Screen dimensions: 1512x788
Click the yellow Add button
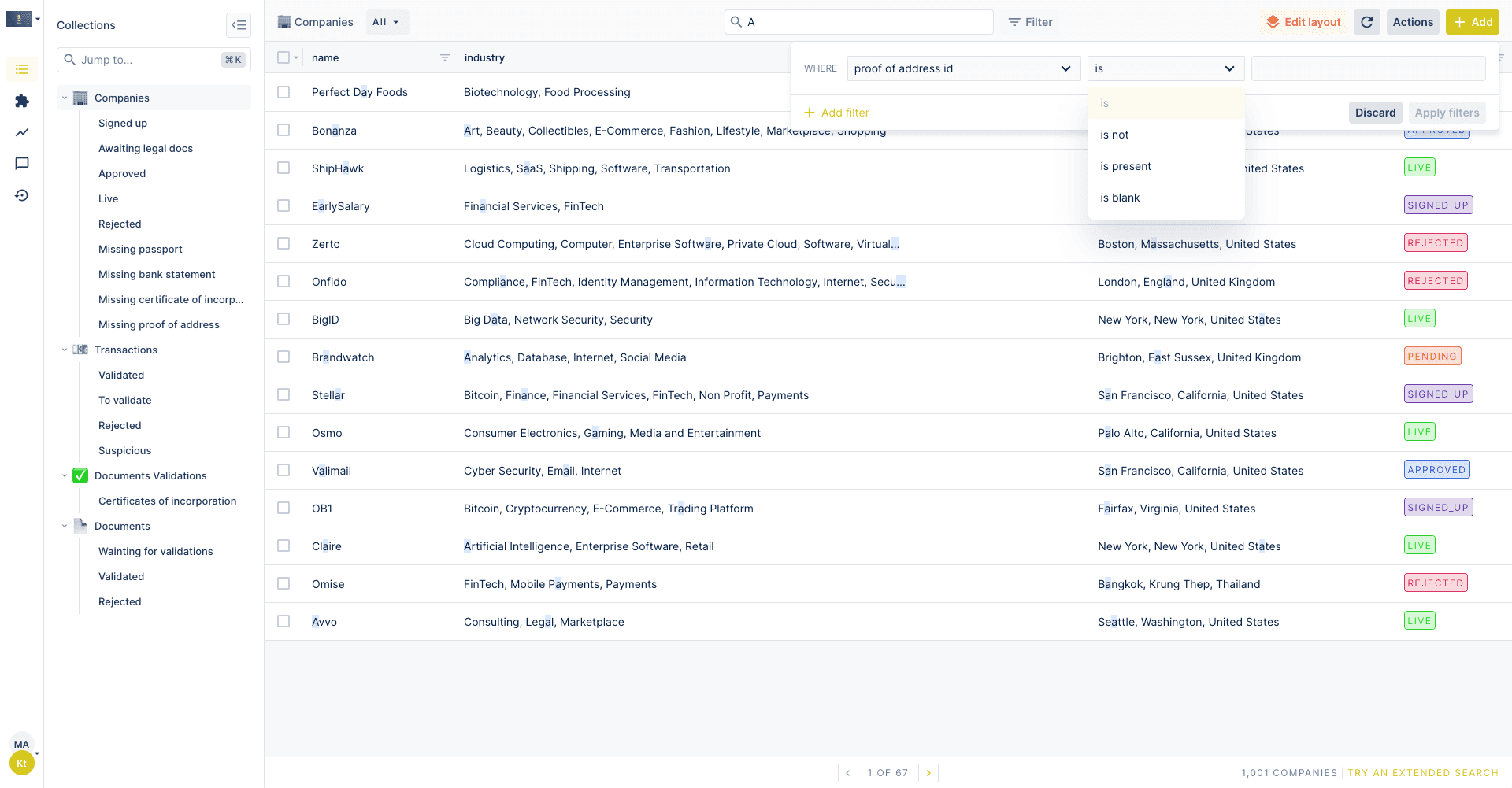[x=1473, y=22]
